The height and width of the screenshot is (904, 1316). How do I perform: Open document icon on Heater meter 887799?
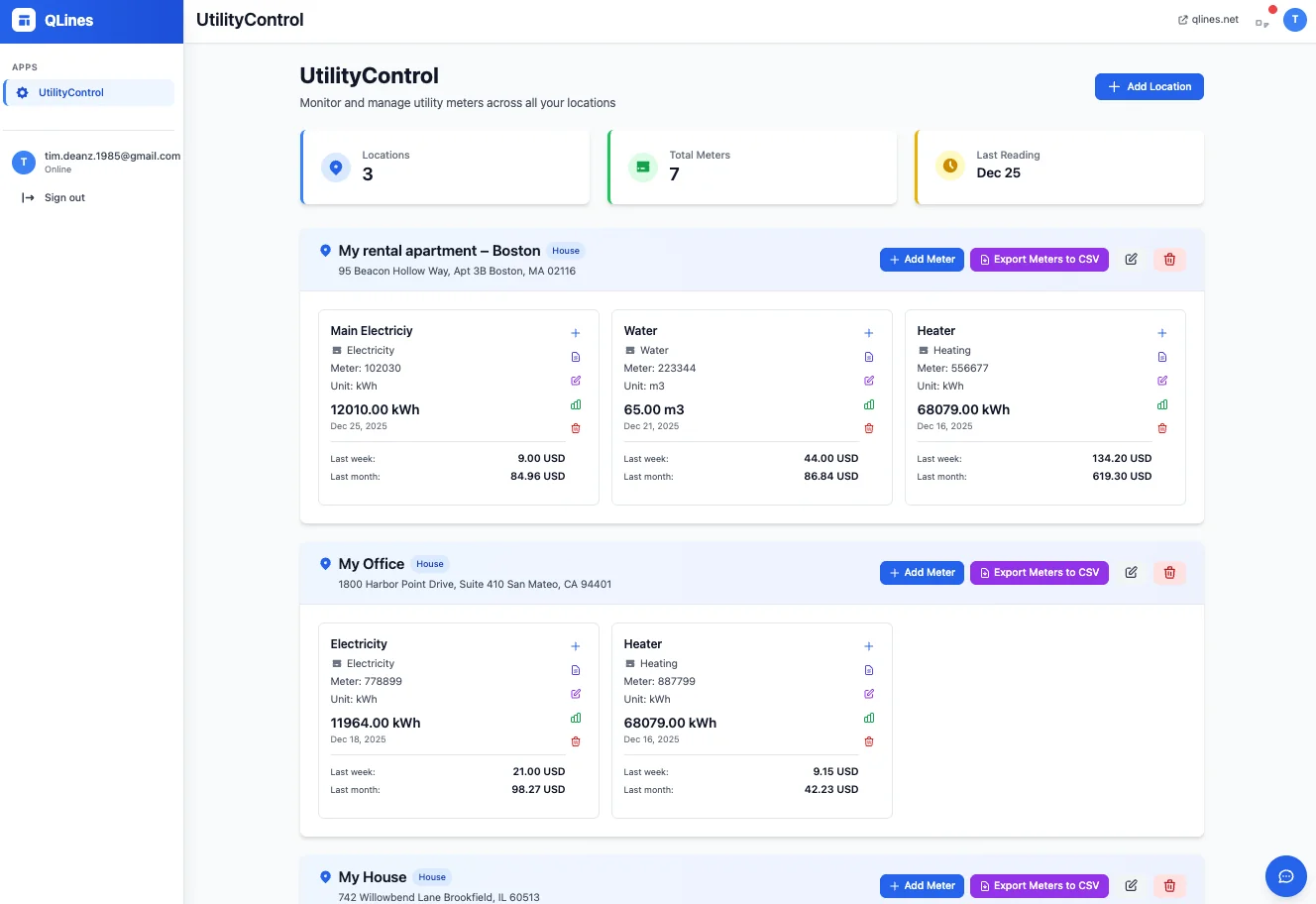click(869, 670)
